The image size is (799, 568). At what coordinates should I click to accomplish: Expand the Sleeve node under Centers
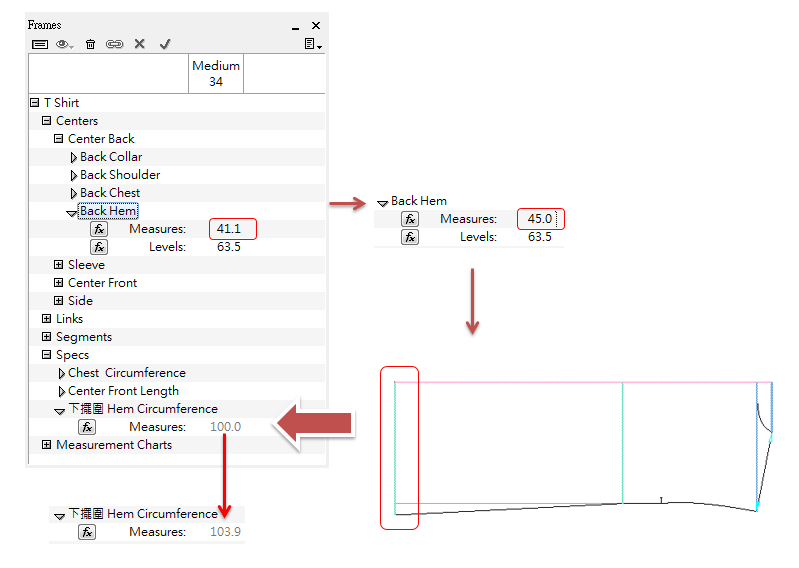tap(59, 265)
